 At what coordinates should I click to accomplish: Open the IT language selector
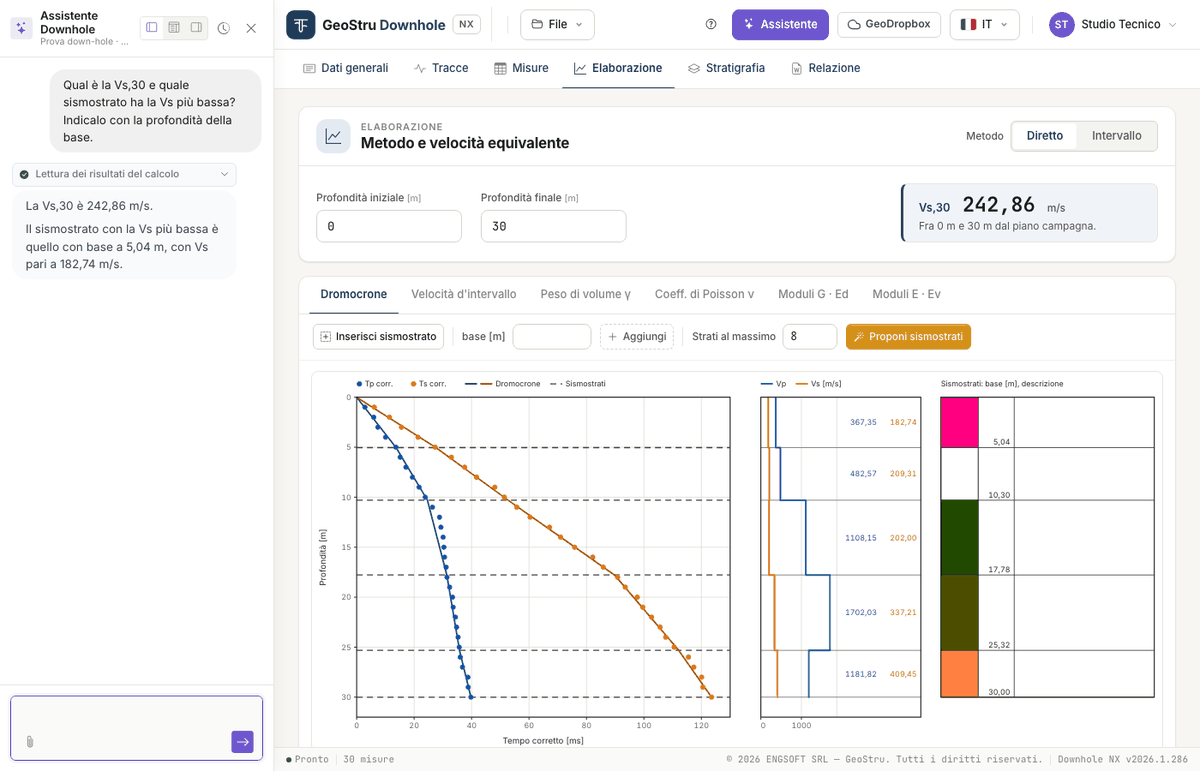[984, 24]
